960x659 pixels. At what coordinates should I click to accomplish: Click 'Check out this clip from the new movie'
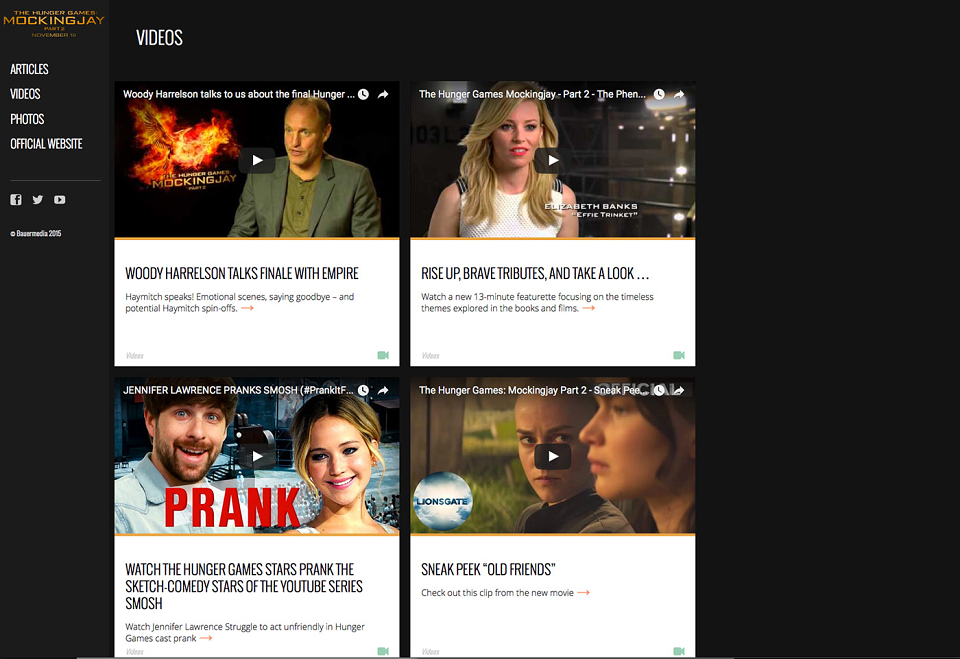coord(497,593)
